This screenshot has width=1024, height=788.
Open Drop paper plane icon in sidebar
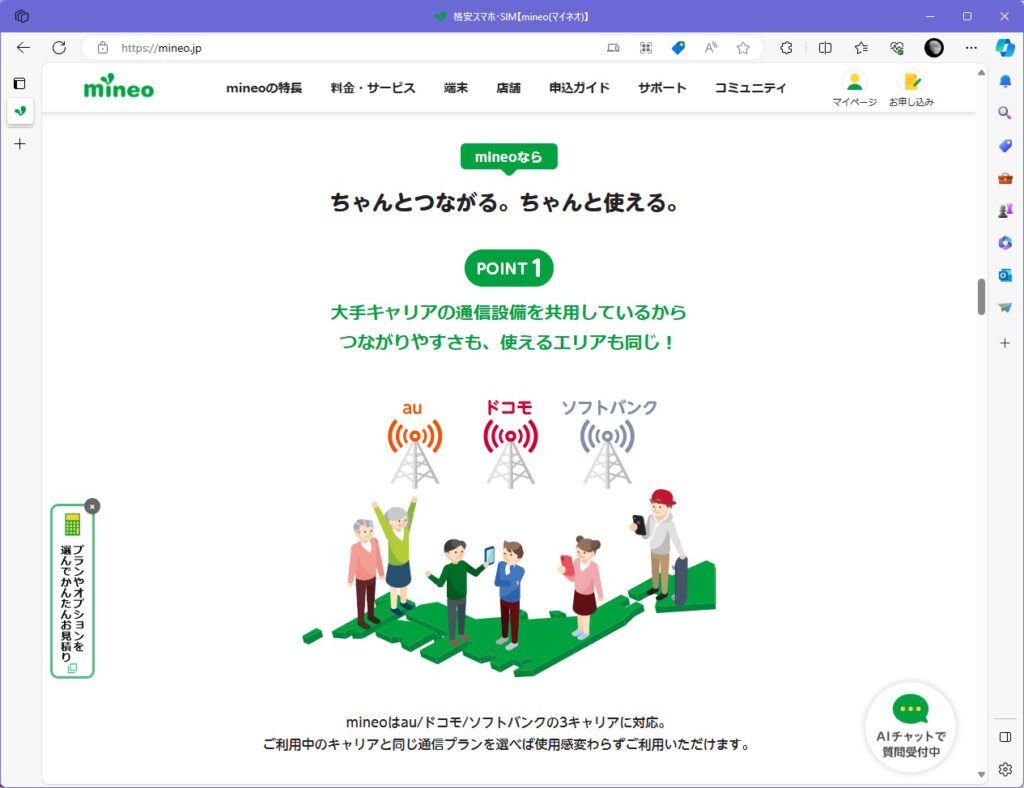(x=1005, y=307)
